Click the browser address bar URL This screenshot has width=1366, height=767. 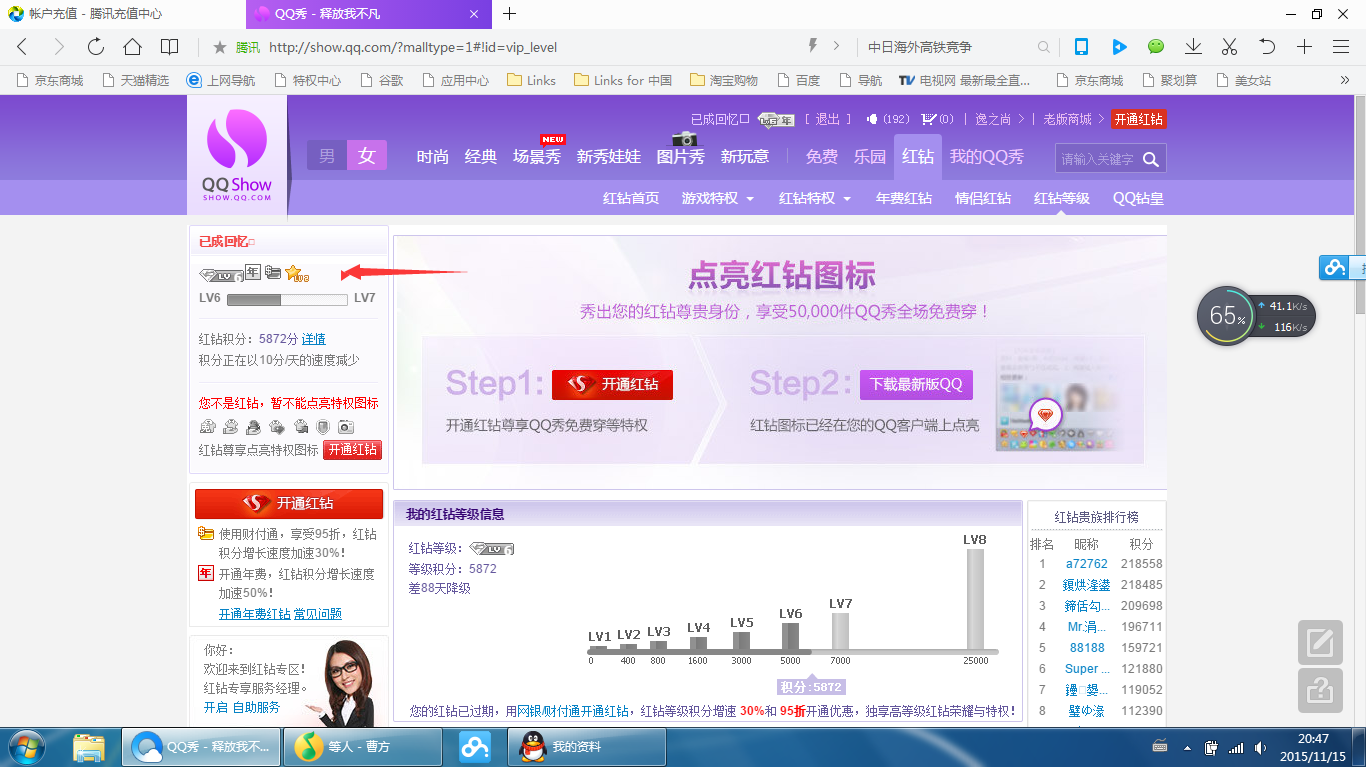[413, 47]
